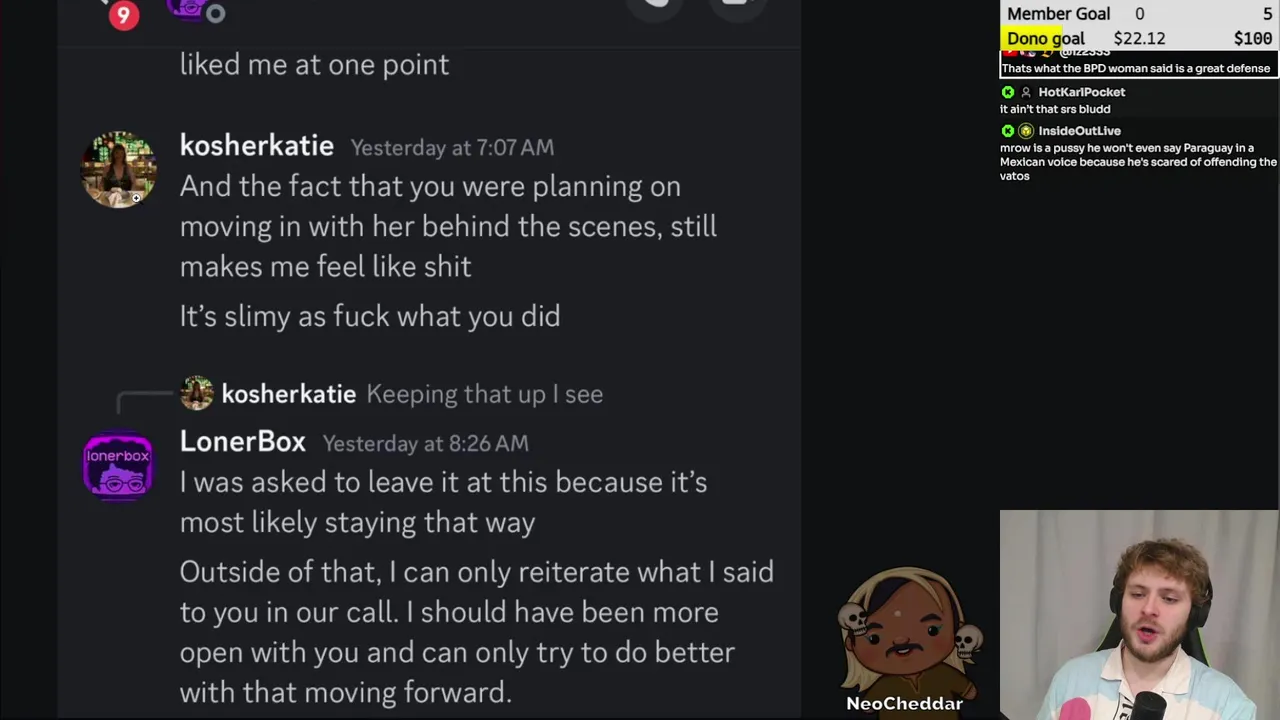This screenshot has height=720, width=1280.
Task: Click the person icon beside HotKarlPocket
Action: point(1025,92)
